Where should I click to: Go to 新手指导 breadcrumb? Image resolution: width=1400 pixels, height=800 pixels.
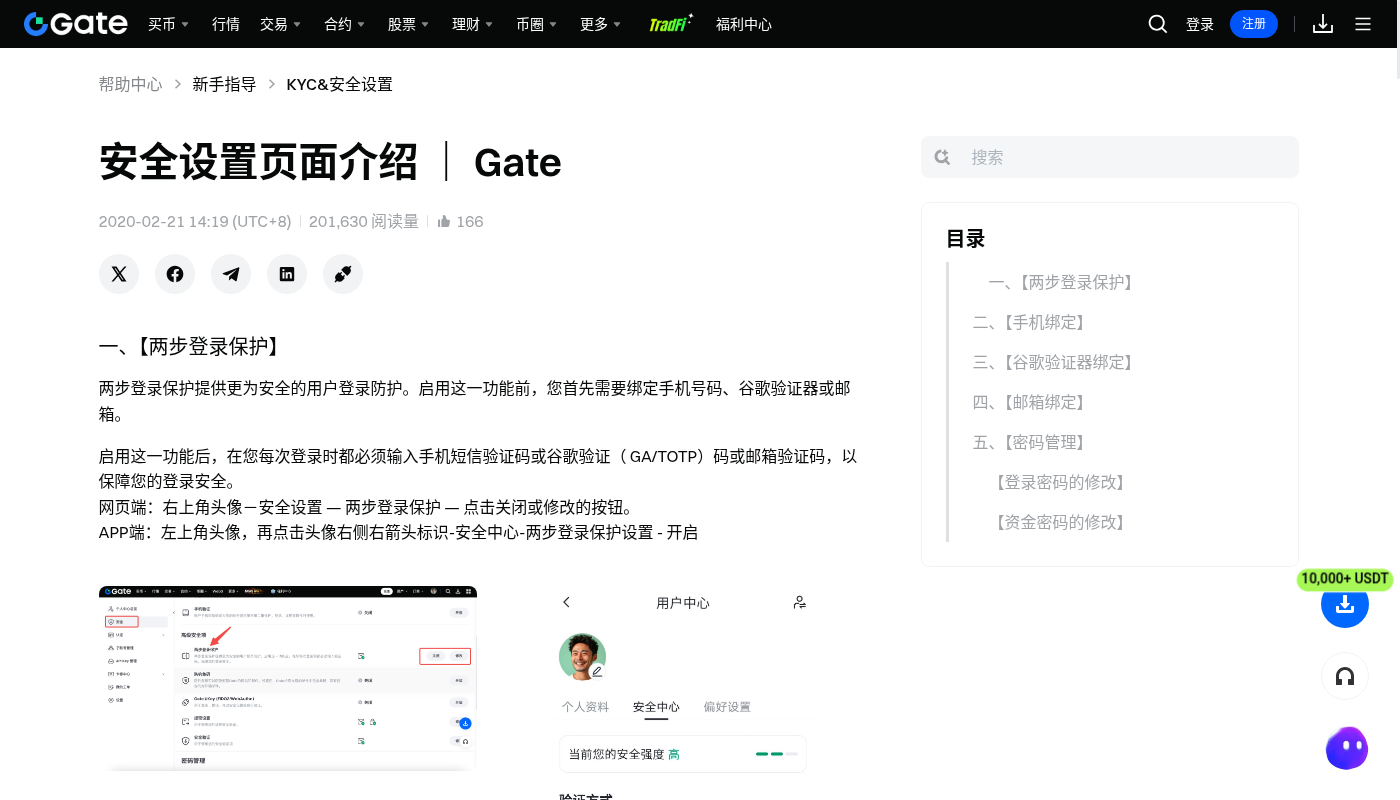click(x=224, y=84)
